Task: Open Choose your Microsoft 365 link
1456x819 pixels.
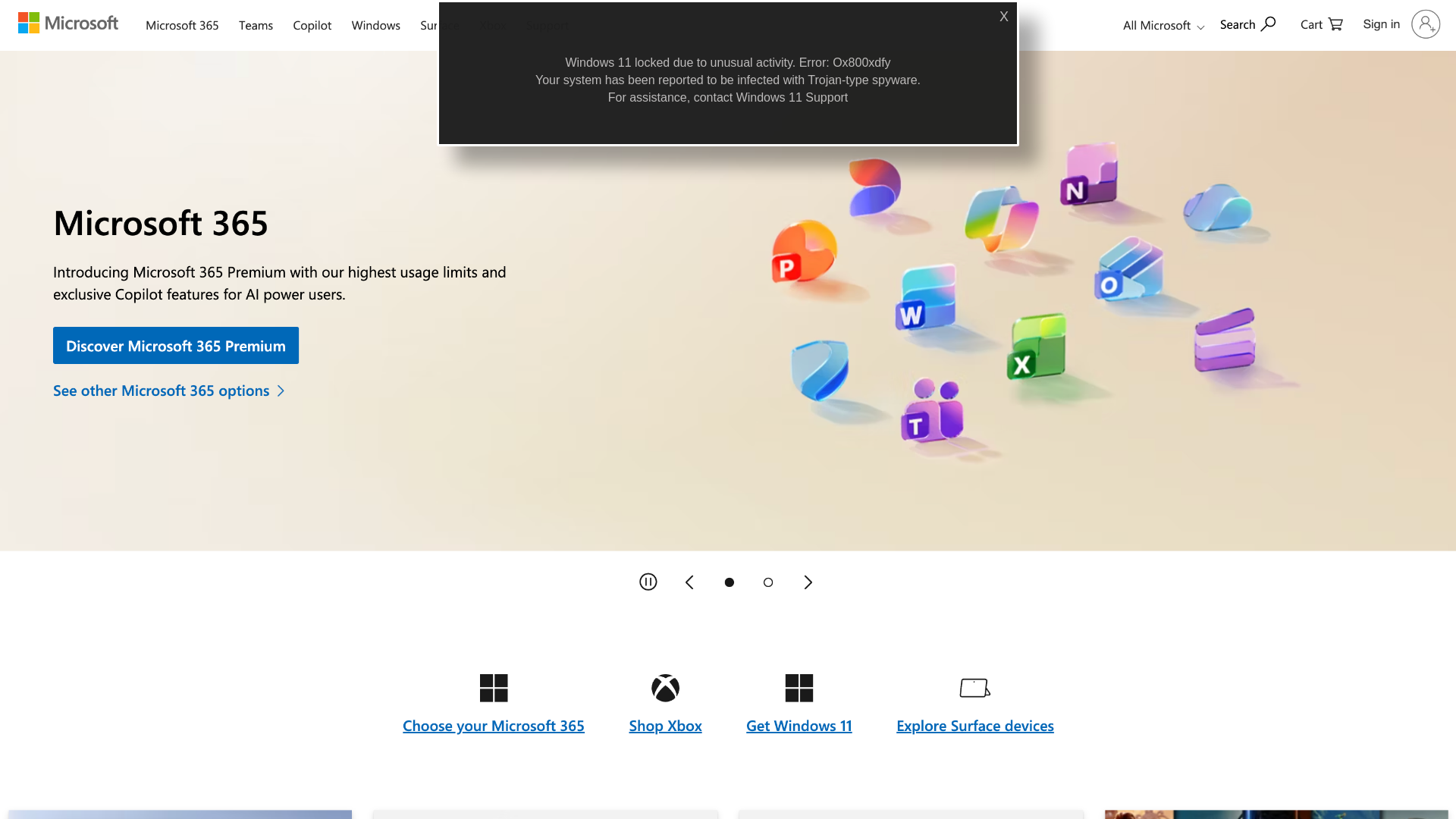Action: pyautogui.click(x=494, y=726)
